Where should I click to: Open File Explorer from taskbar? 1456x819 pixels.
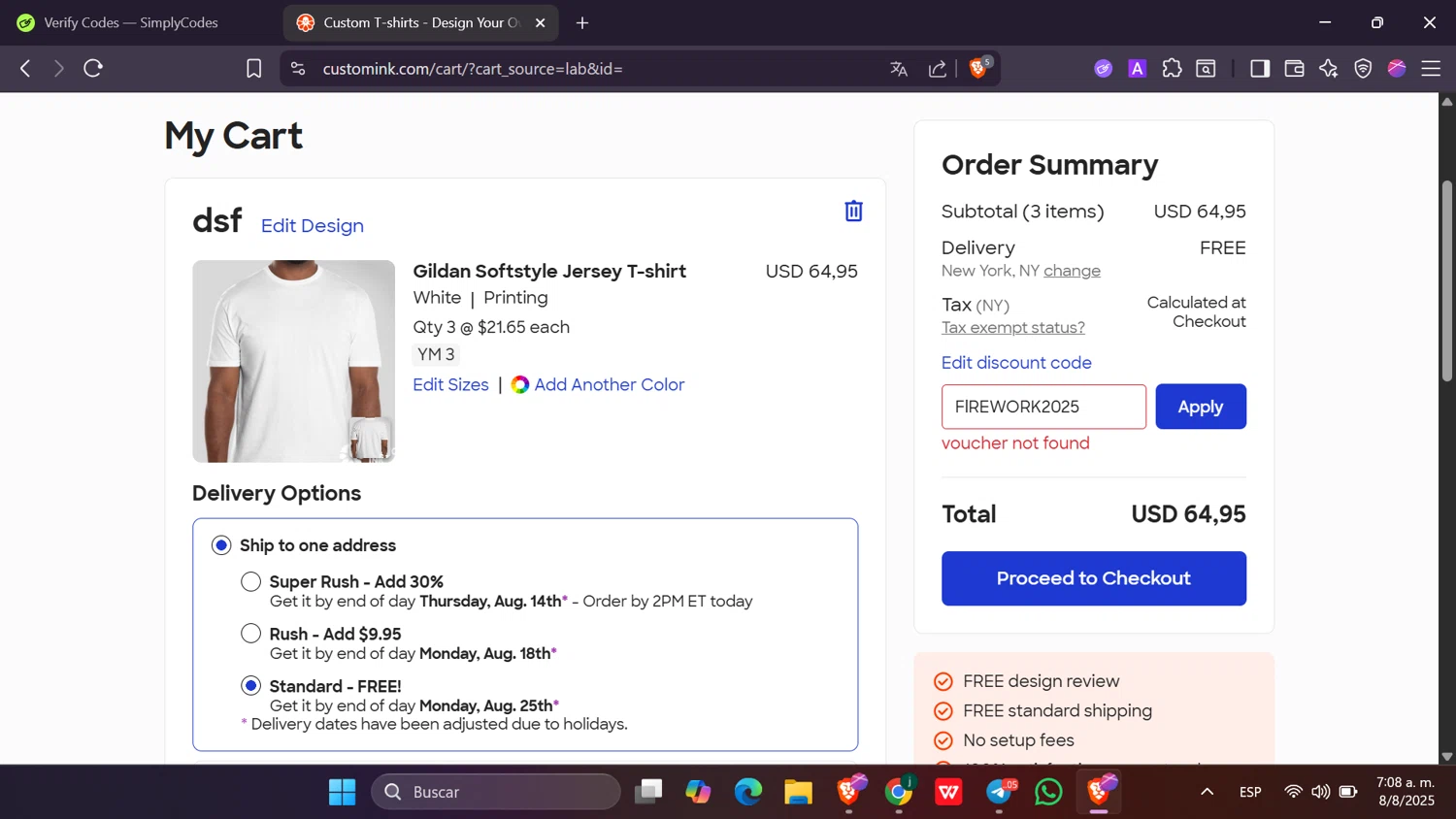(799, 792)
